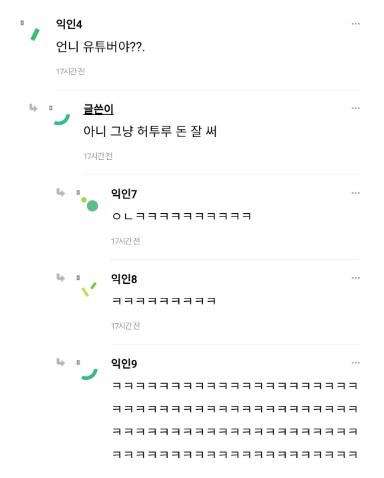The height and width of the screenshot is (478, 384).
Task: Click the reply arrow beside 익인7
Action: [60, 192]
